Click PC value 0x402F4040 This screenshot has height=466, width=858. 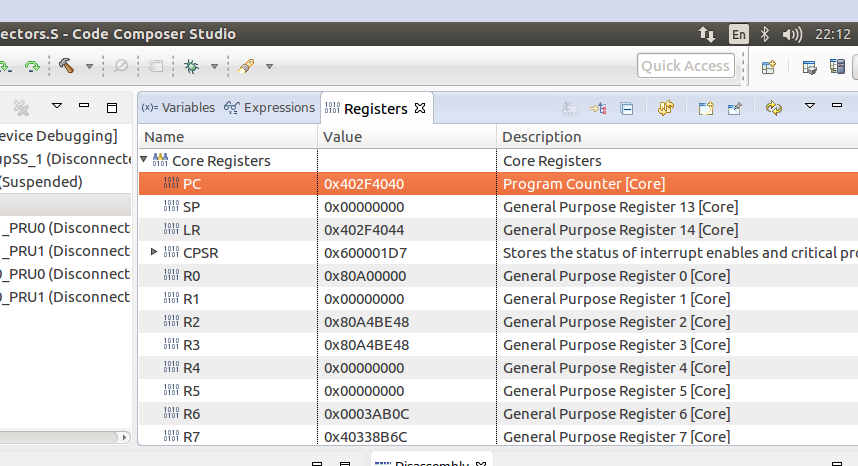coord(364,184)
